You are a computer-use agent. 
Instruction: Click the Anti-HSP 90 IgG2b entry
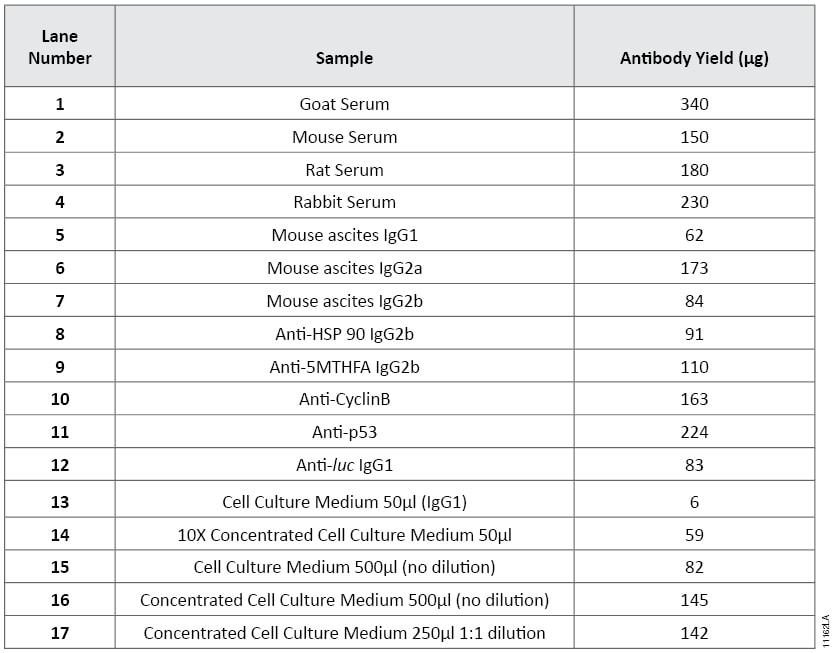(344, 334)
